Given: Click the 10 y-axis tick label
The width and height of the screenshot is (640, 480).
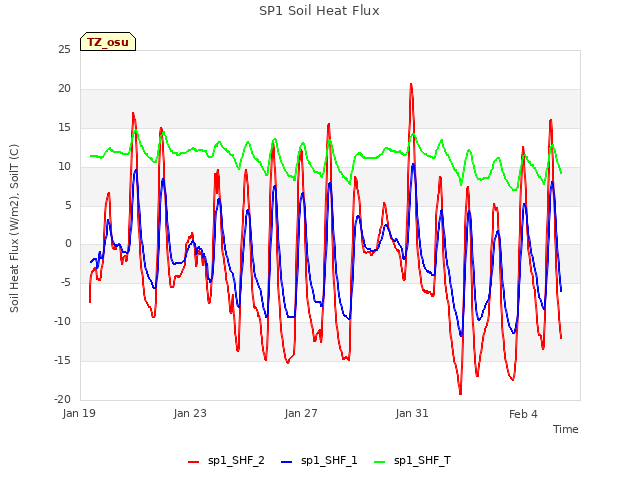Looking at the screenshot, I should [x=64, y=167].
